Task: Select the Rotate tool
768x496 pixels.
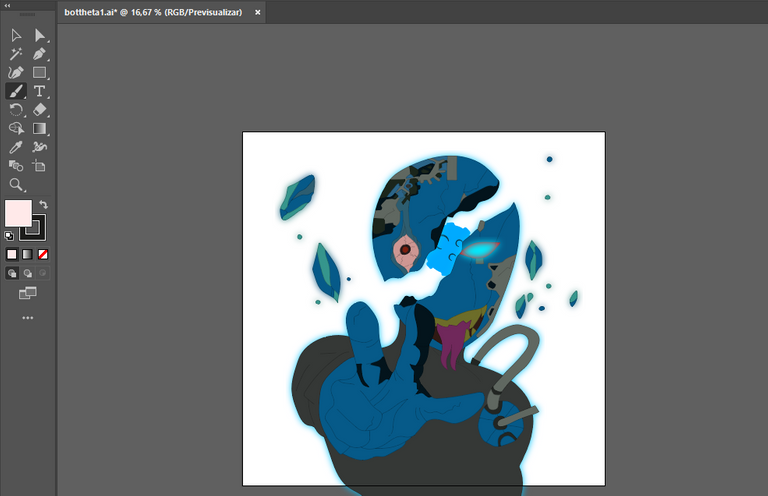Action: tap(16, 110)
